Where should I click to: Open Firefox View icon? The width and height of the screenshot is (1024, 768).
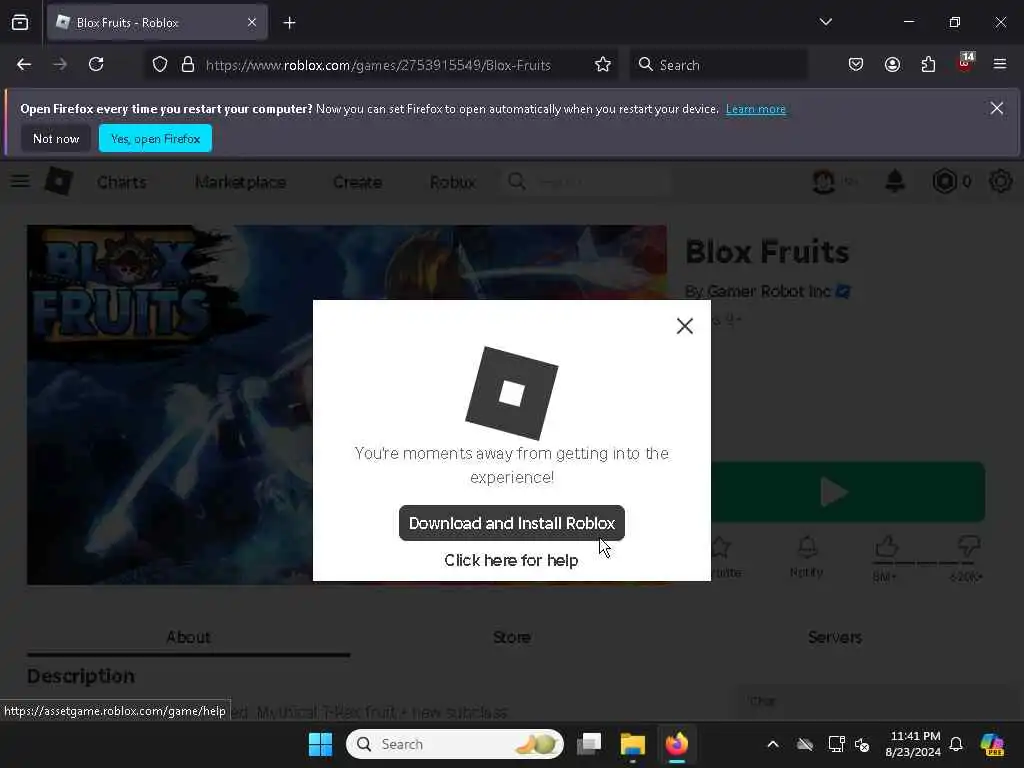click(20, 23)
